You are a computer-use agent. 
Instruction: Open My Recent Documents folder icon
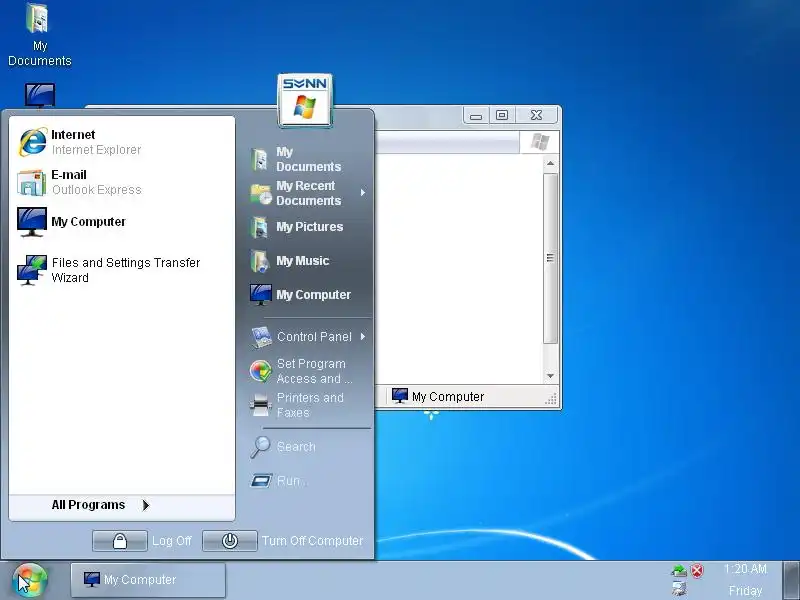(x=261, y=193)
